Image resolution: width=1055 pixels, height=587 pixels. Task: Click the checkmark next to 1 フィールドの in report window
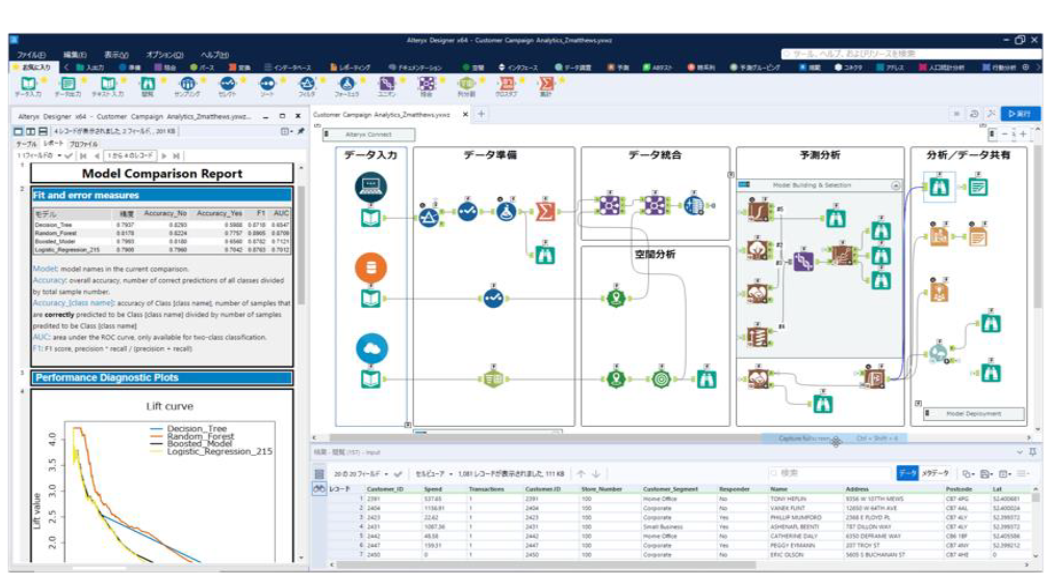pyautogui.click(x=69, y=156)
